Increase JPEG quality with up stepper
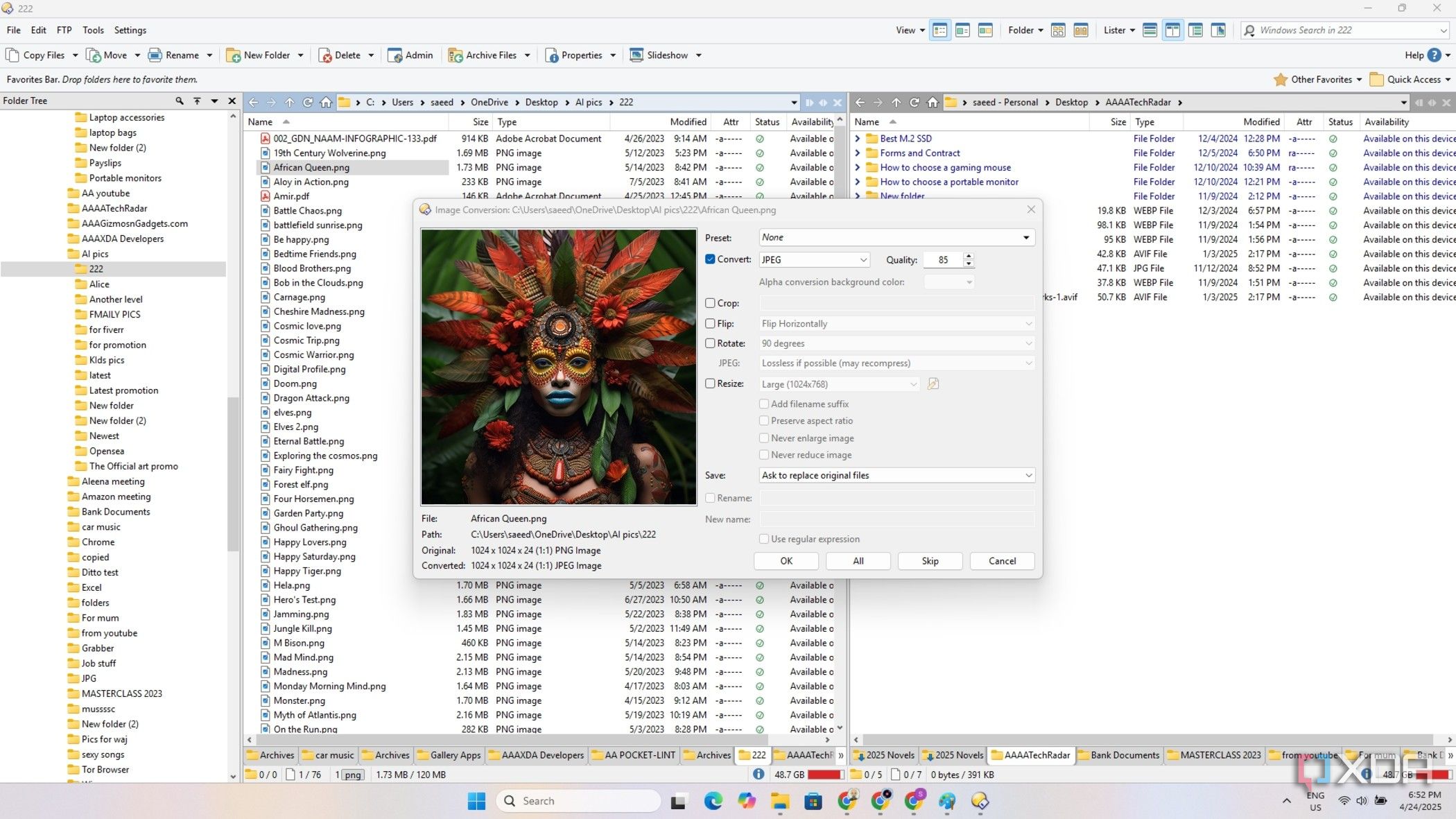 pos(969,256)
